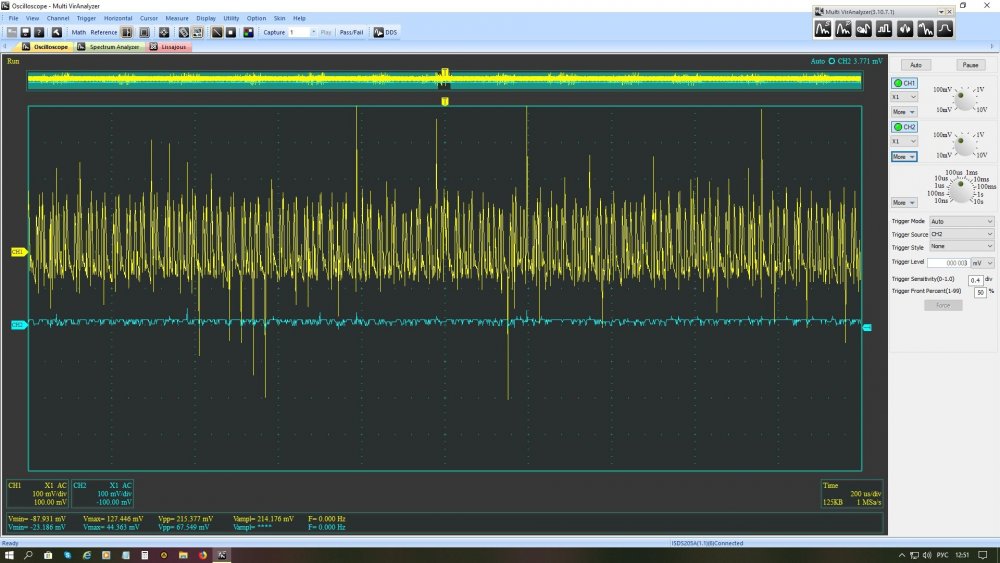Open Firefox from the Windows taskbar
1000x563 pixels.
pyautogui.click(x=204, y=555)
